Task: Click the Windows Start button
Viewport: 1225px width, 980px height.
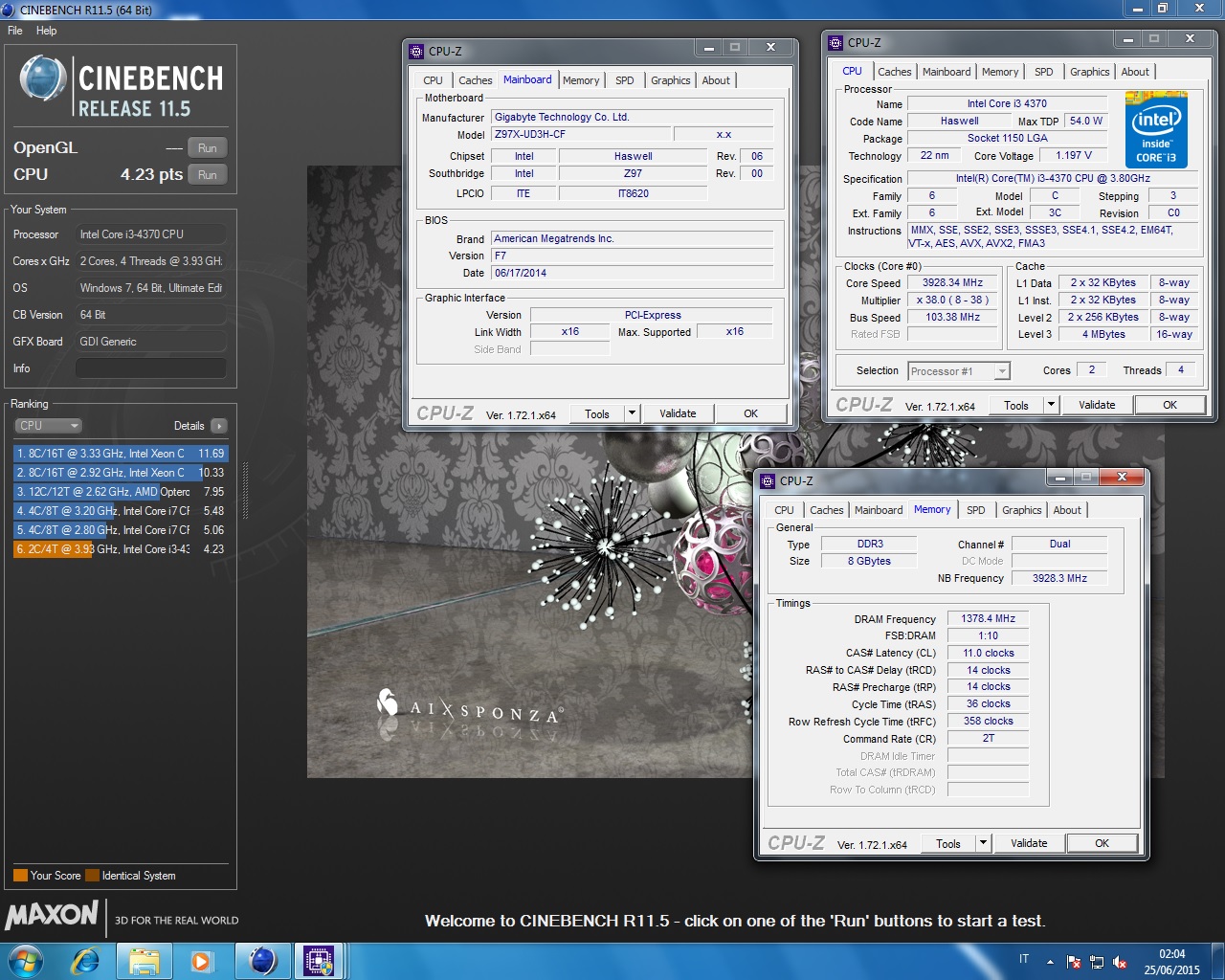Action: (x=26, y=961)
